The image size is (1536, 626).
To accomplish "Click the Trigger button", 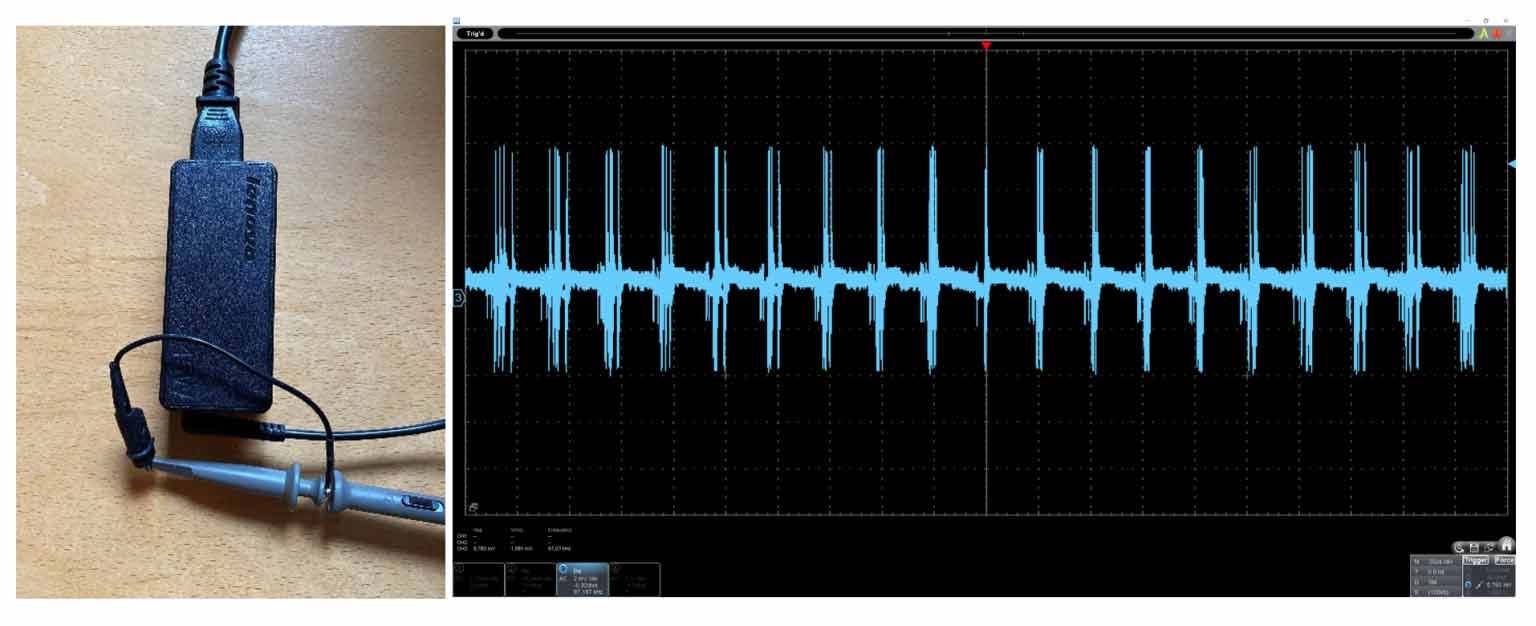I will click(x=1477, y=561).
